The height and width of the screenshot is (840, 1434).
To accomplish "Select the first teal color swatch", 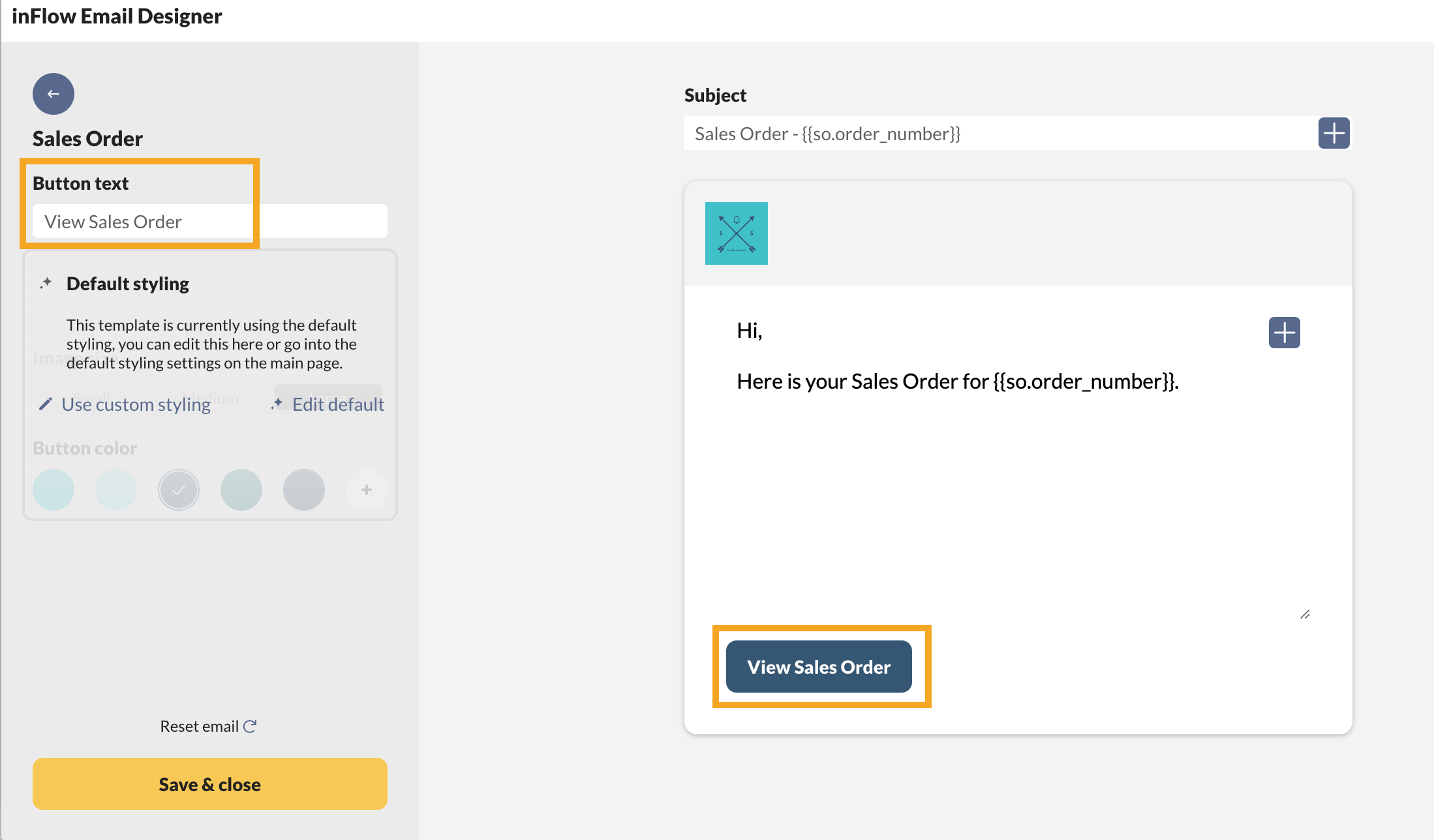I will (x=55, y=489).
